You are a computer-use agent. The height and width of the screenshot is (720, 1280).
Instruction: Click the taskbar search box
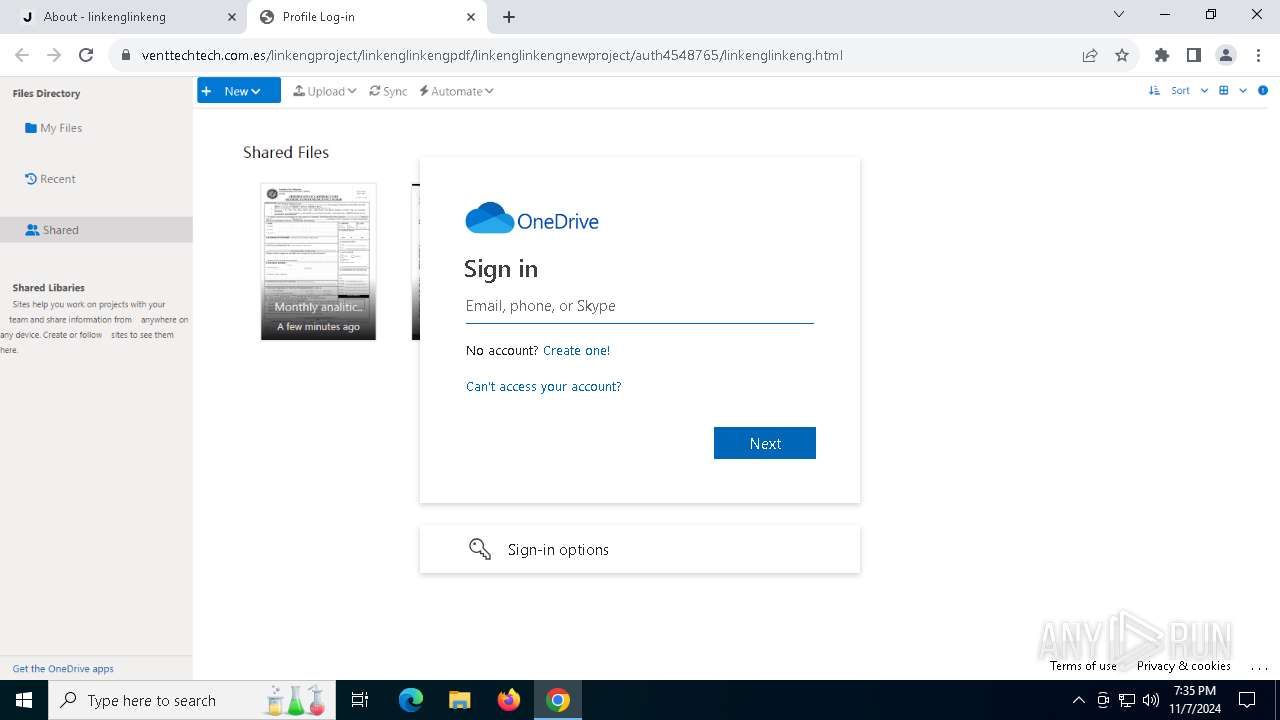(x=190, y=700)
